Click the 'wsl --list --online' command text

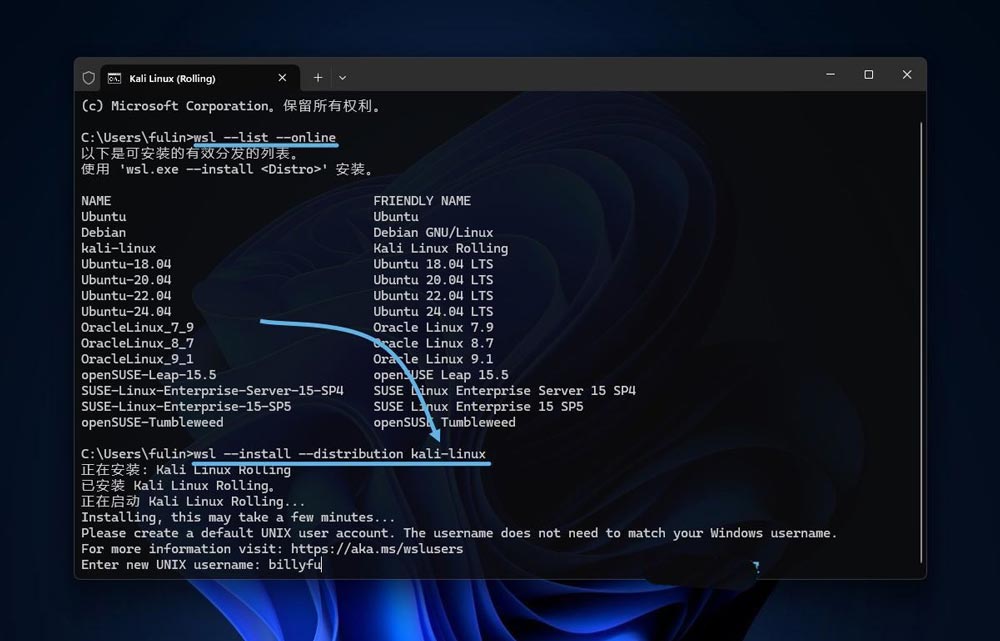coord(264,137)
